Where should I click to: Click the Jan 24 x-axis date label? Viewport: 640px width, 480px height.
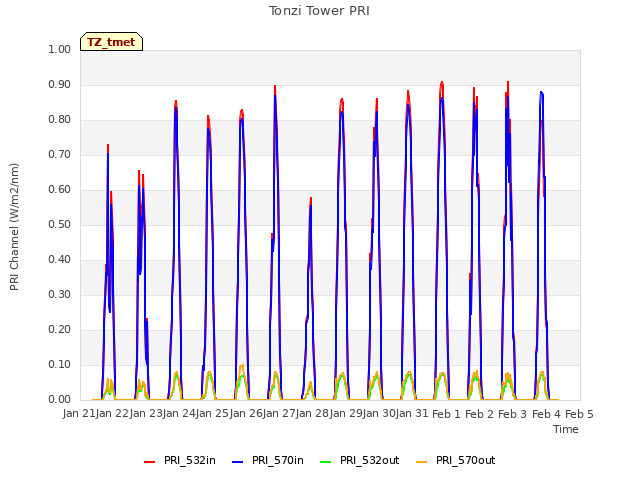pos(179,413)
